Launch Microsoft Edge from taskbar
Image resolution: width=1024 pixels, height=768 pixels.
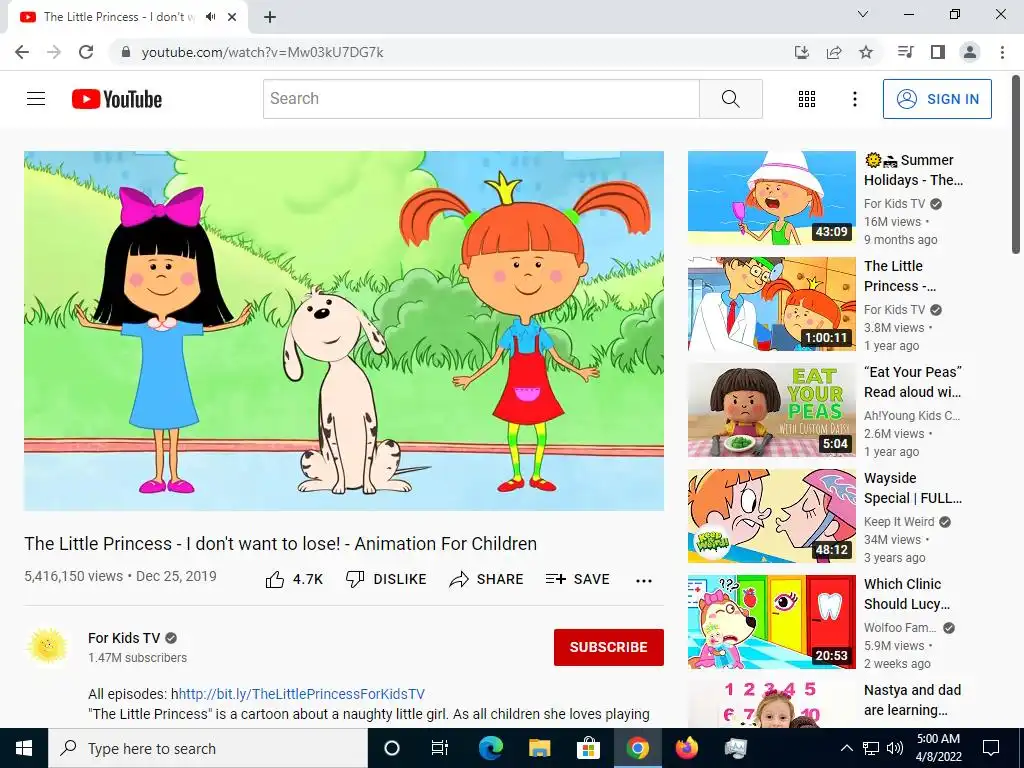click(x=490, y=748)
